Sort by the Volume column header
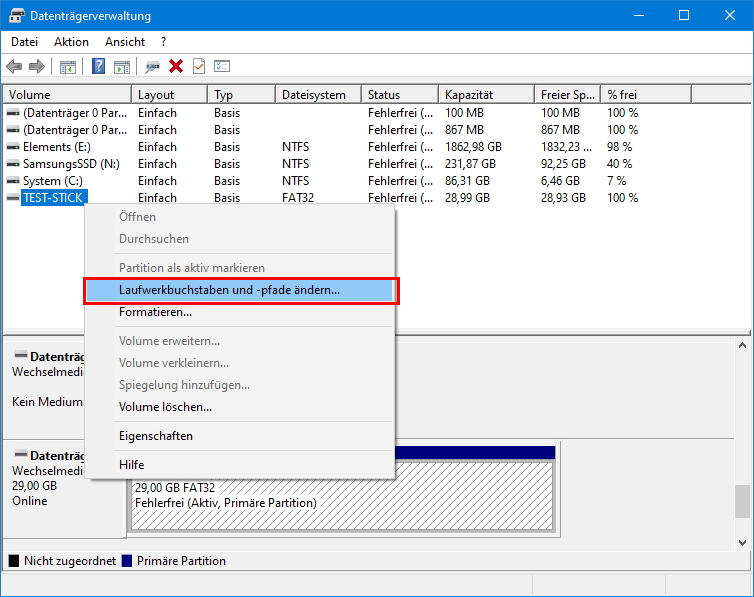This screenshot has width=754, height=597. (x=67, y=95)
